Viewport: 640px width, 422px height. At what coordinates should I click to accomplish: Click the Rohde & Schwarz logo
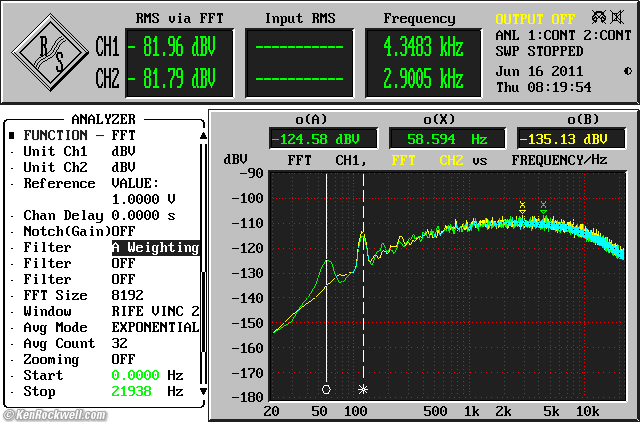52,52
